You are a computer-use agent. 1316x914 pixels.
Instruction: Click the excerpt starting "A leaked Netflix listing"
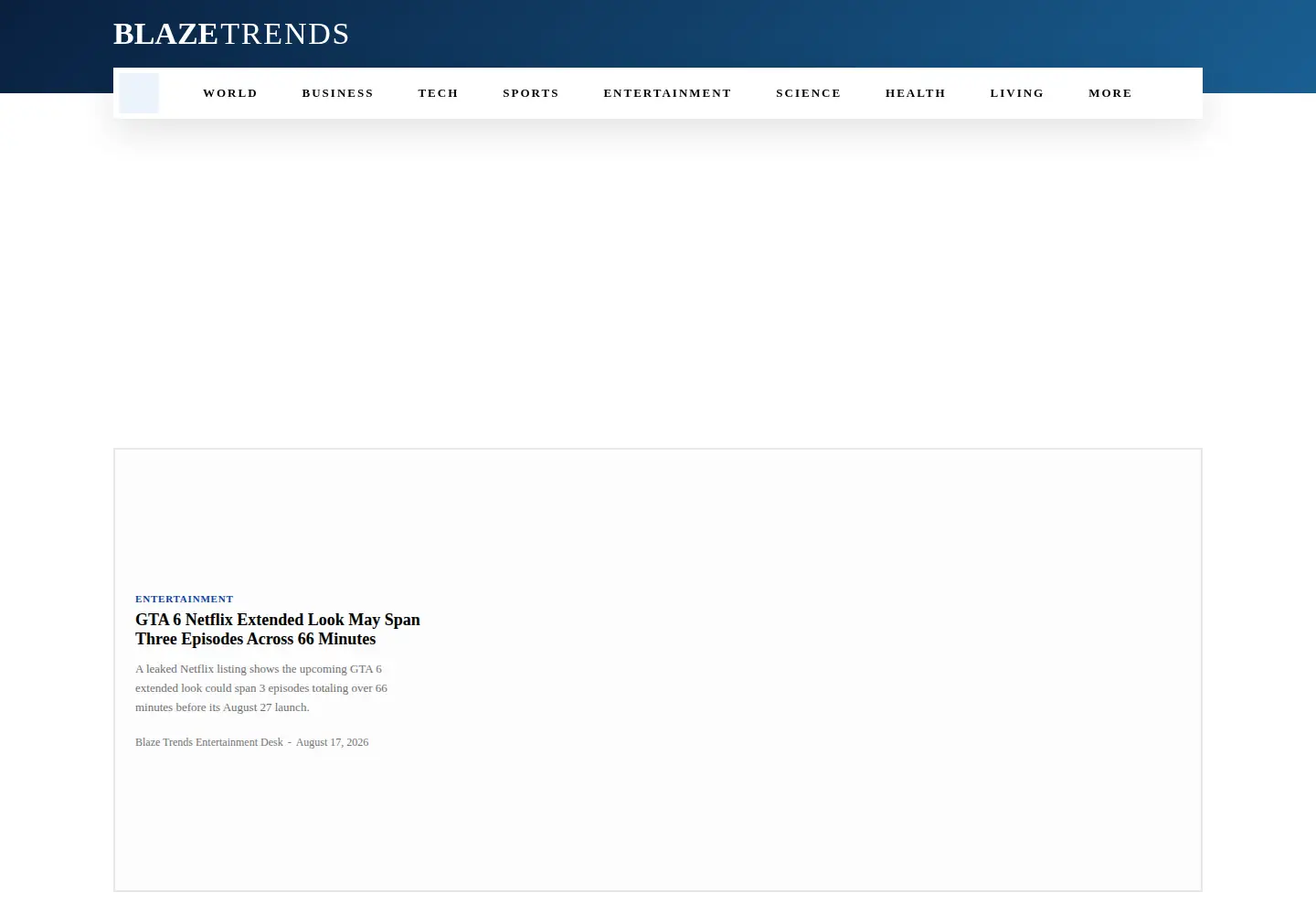click(261, 688)
